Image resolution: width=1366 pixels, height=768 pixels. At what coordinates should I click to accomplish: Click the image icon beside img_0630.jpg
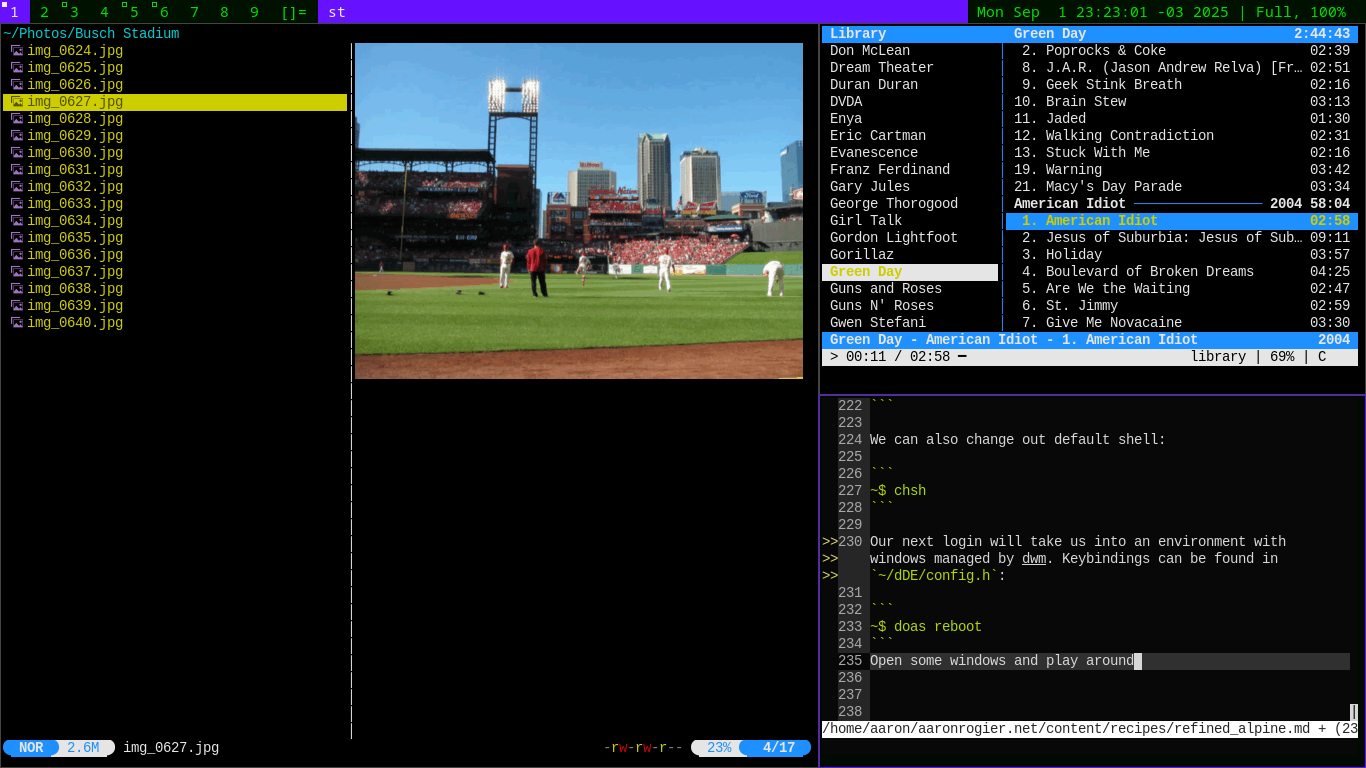click(17, 153)
